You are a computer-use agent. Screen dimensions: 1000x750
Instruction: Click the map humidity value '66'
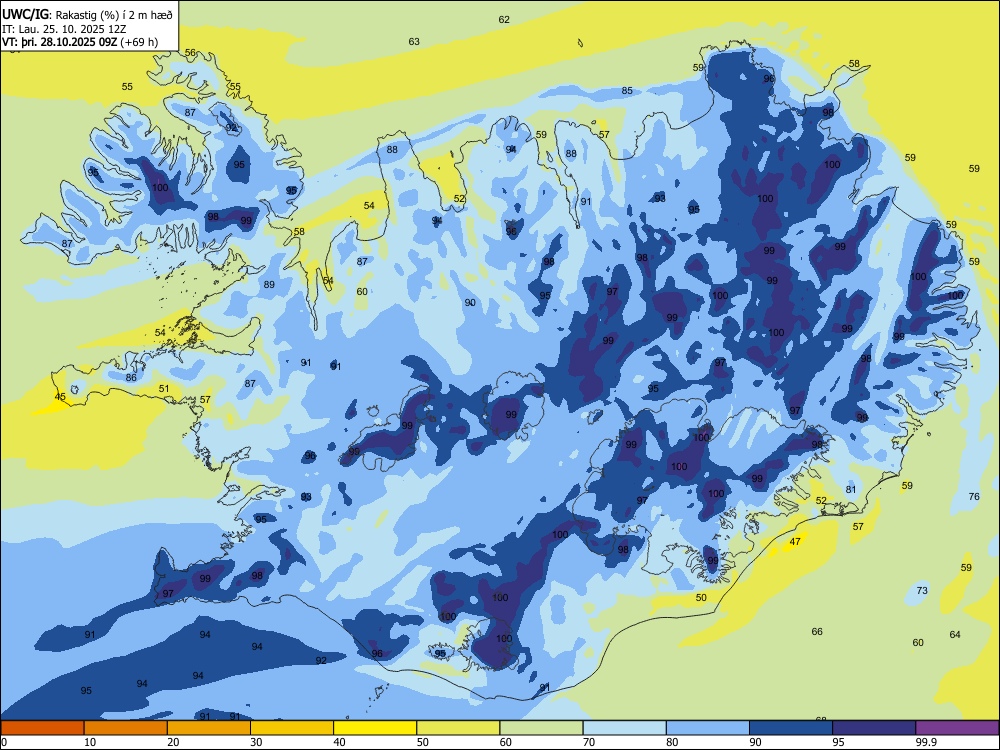[x=817, y=631]
